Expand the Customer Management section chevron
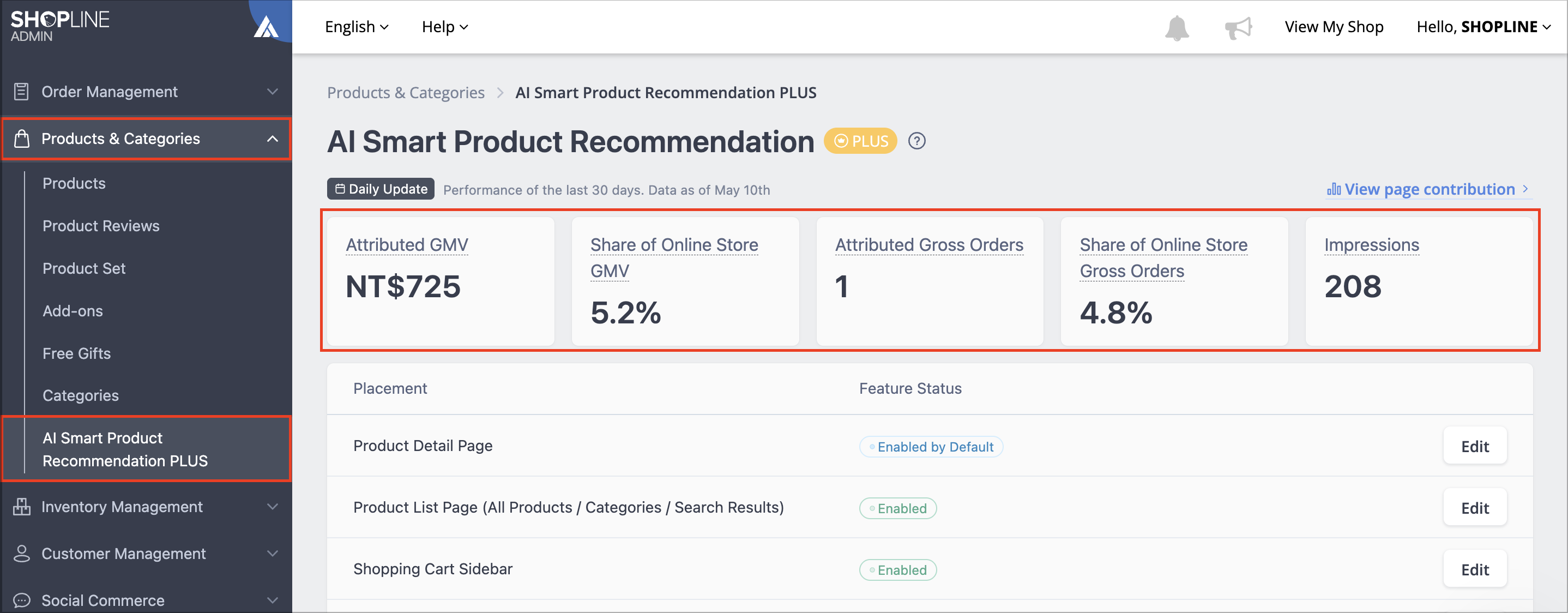Screen dimensions: 1568x613 (x=273, y=554)
